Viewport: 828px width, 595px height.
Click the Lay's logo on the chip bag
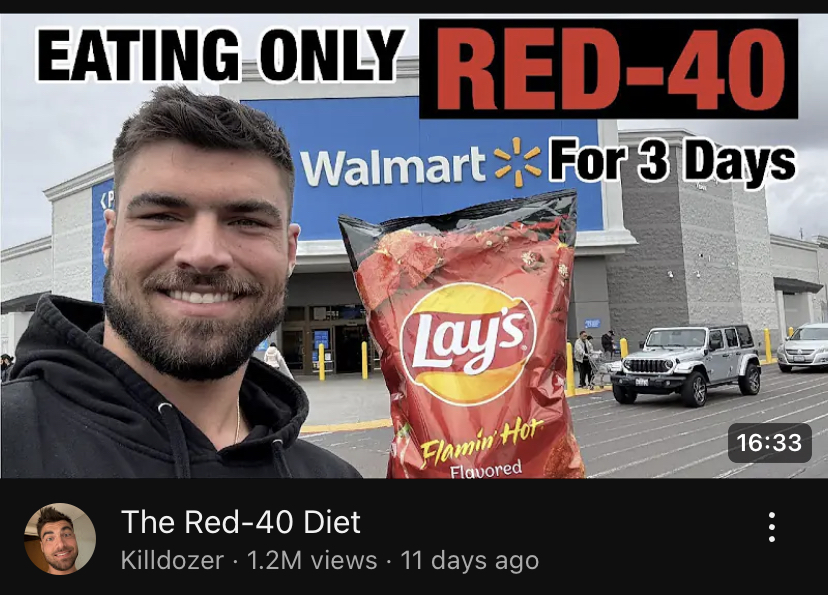[x=467, y=343]
